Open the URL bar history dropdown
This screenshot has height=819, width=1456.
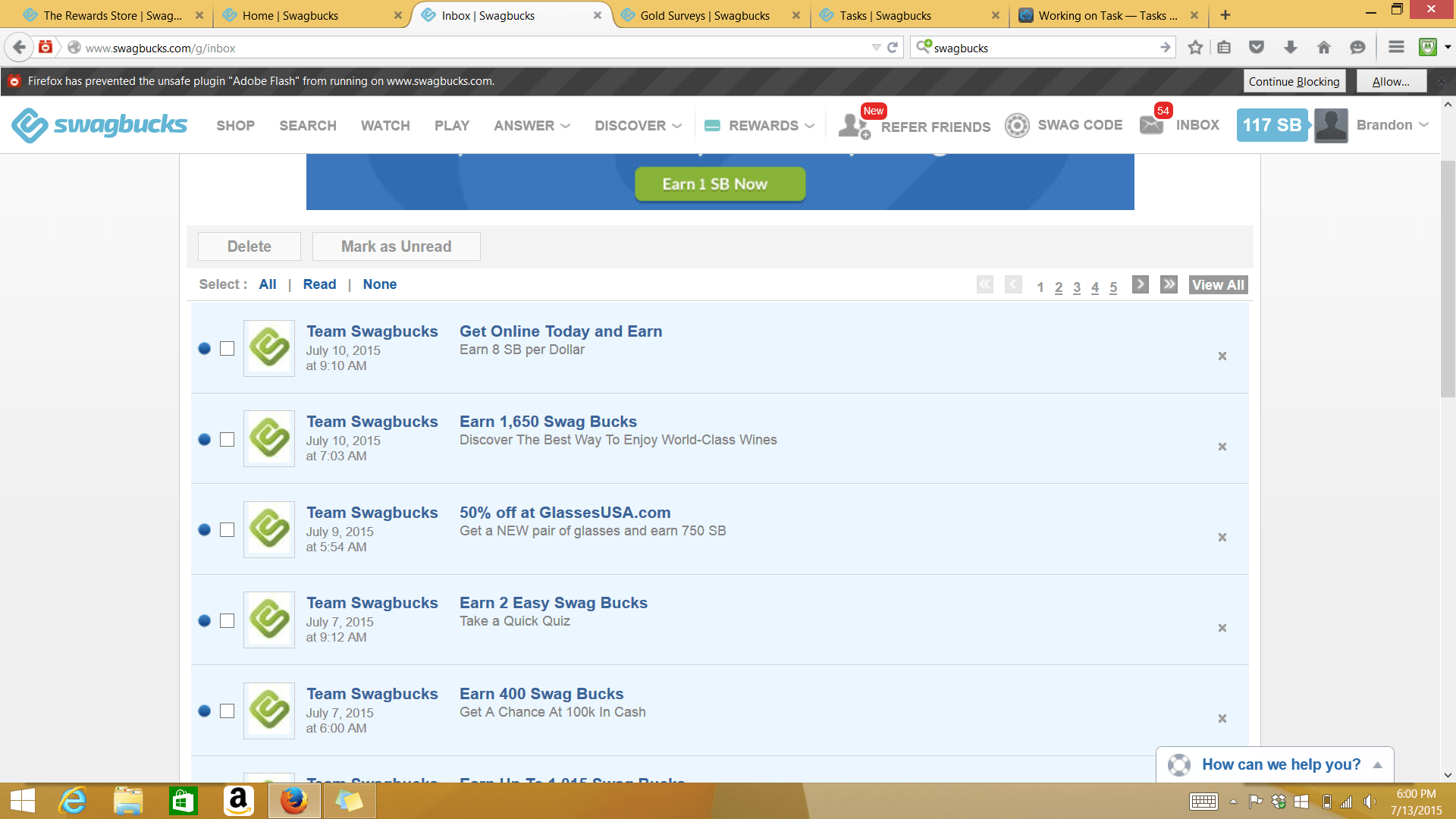click(x=876, y=47)
